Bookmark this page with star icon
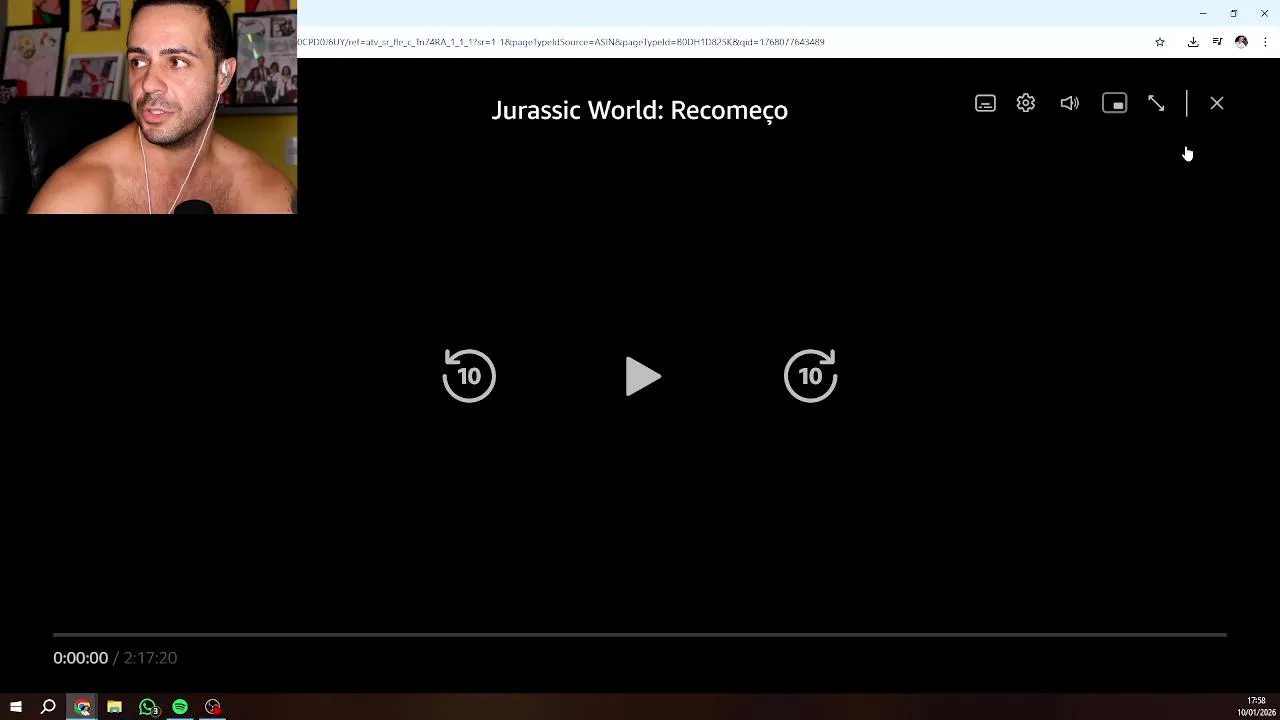 tap(1160, 42)
